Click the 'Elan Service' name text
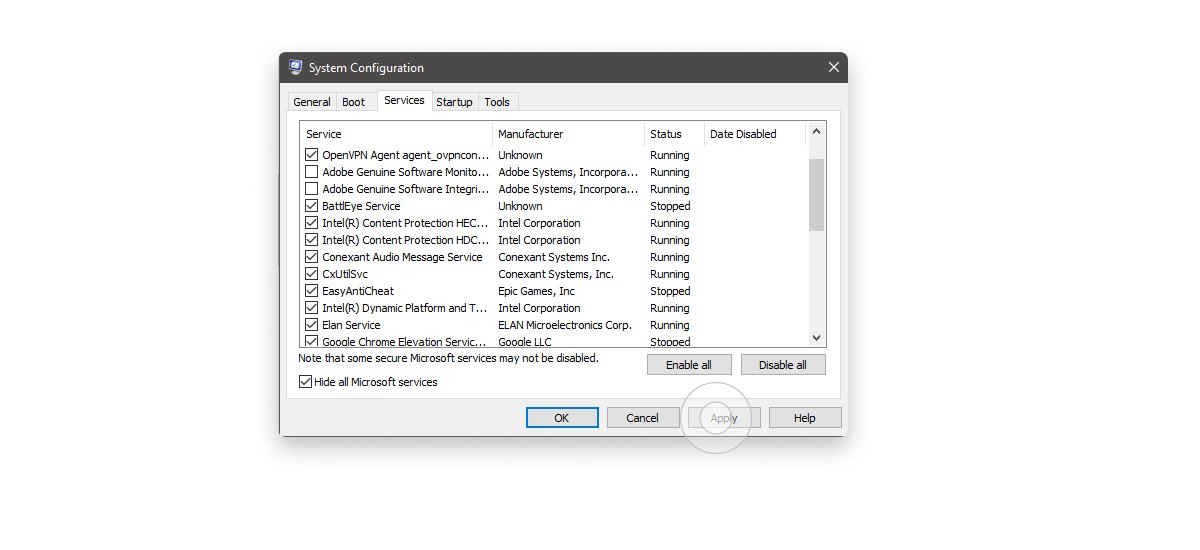1200x550 pixels. coord(351,325)
